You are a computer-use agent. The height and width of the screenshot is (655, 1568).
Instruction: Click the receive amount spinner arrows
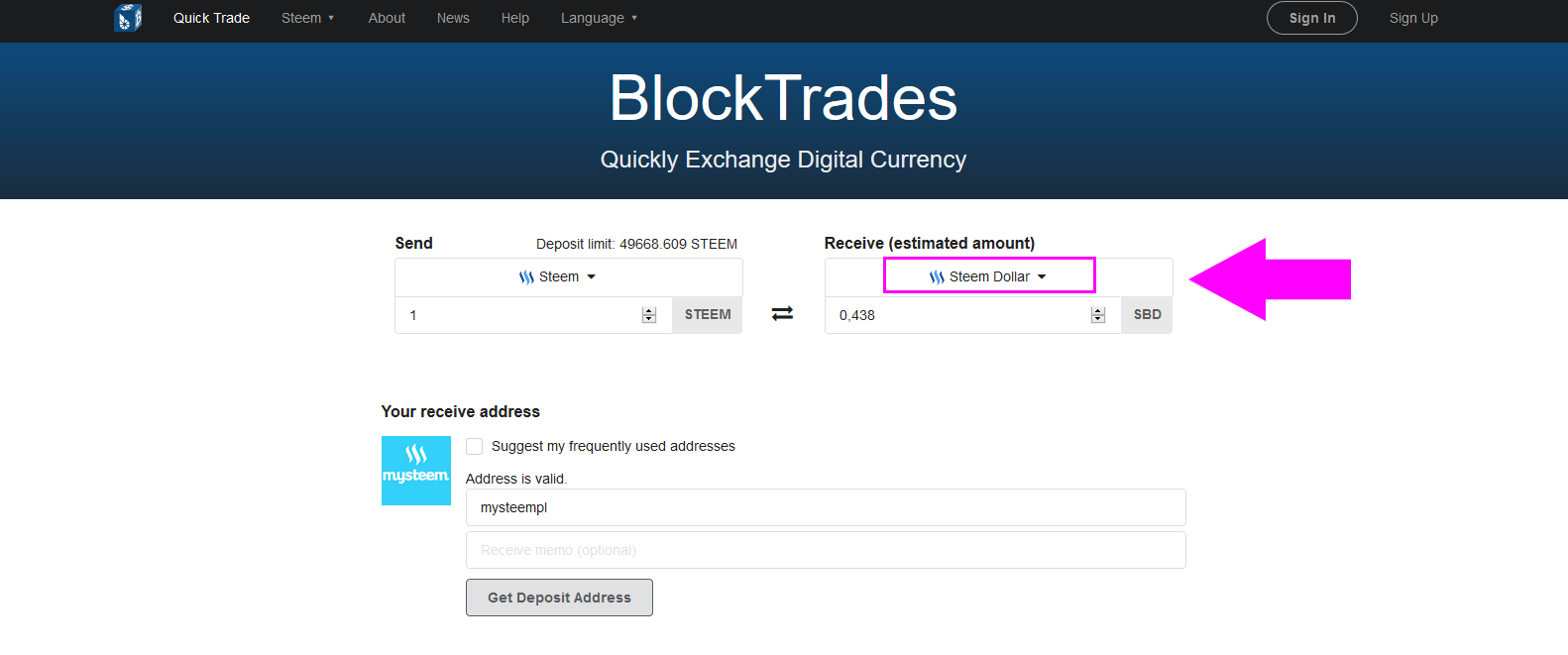click(1097, 315)
